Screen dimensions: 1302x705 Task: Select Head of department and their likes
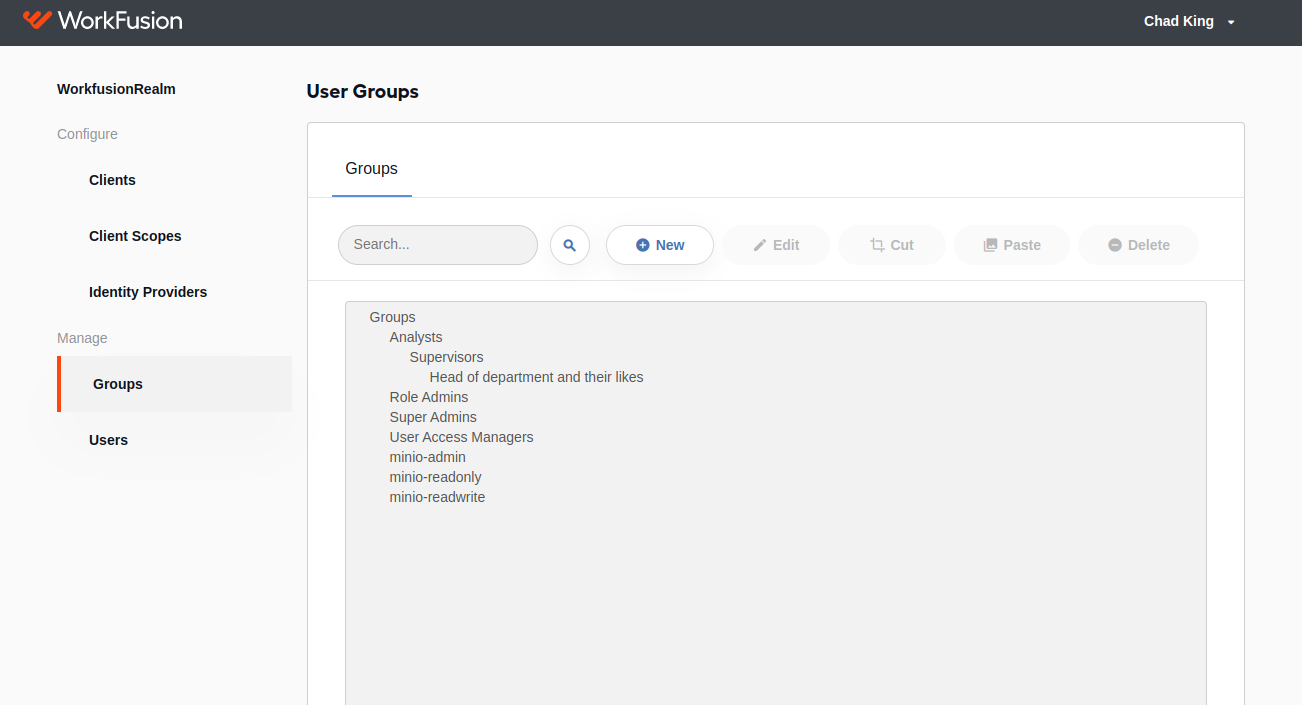tap(536, 377)
